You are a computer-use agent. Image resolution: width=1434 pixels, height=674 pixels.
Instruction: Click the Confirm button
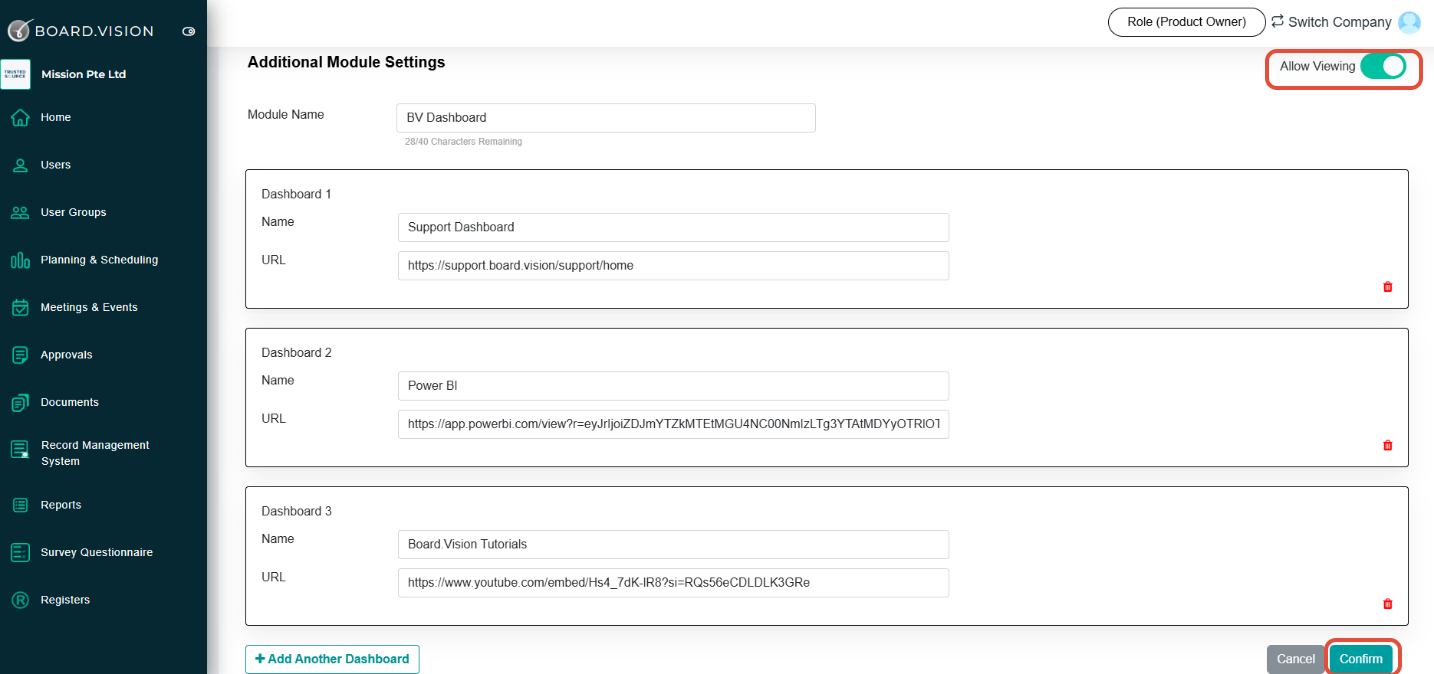pyautogui.click(x=1361, y=659)
